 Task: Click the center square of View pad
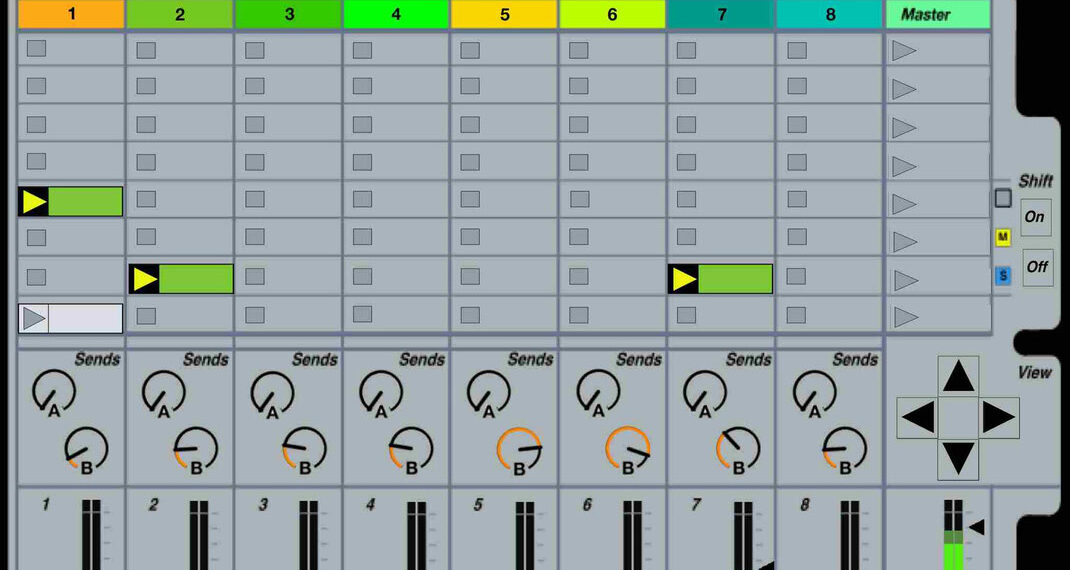[x=958, y=417]
